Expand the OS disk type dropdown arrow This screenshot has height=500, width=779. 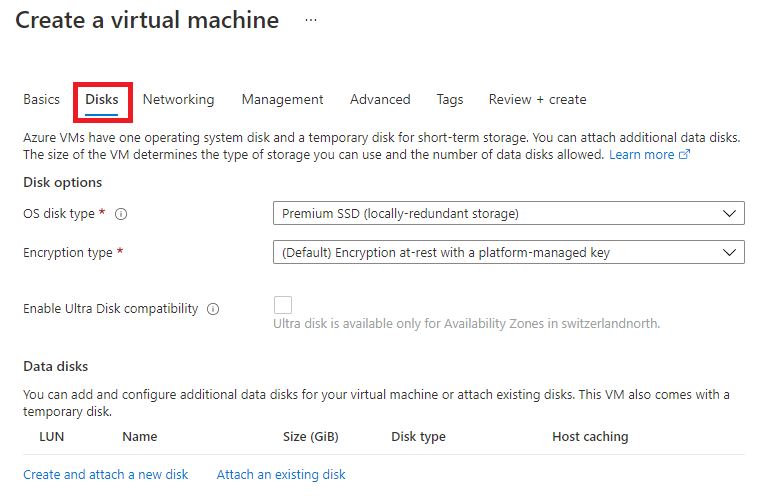729,214
